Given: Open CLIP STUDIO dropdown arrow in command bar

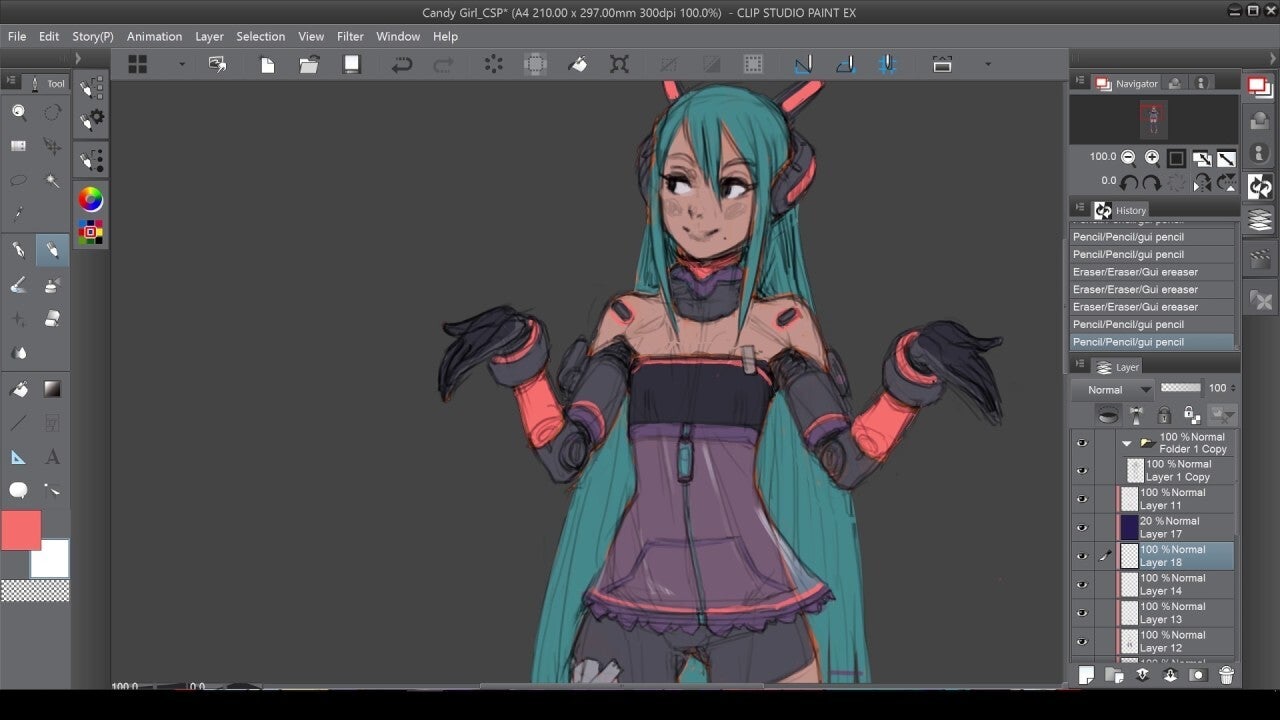Looking at the screenshot, I should click(182, 64).
